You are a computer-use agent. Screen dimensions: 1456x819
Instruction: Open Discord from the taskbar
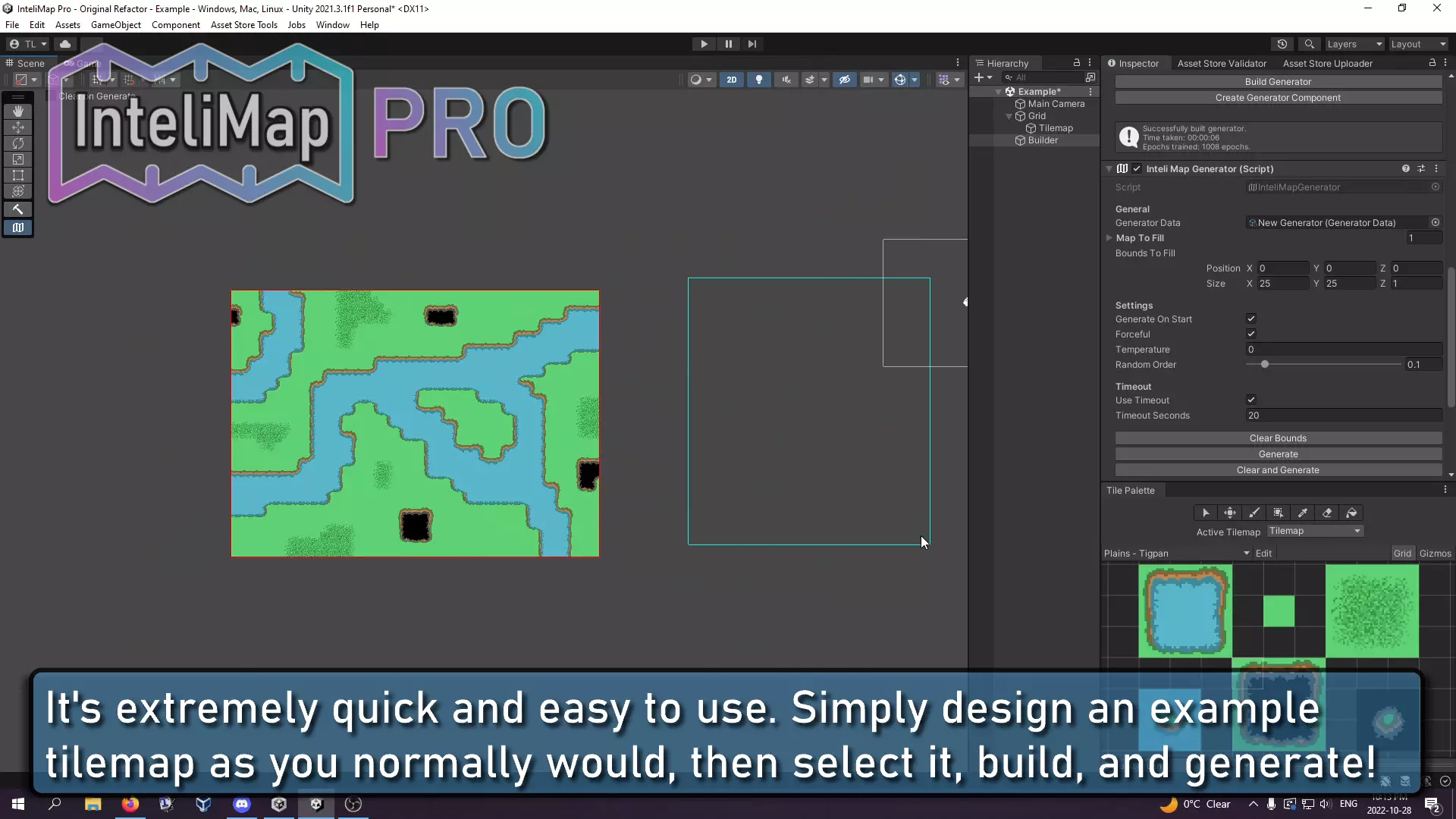[x=242, y=805]
